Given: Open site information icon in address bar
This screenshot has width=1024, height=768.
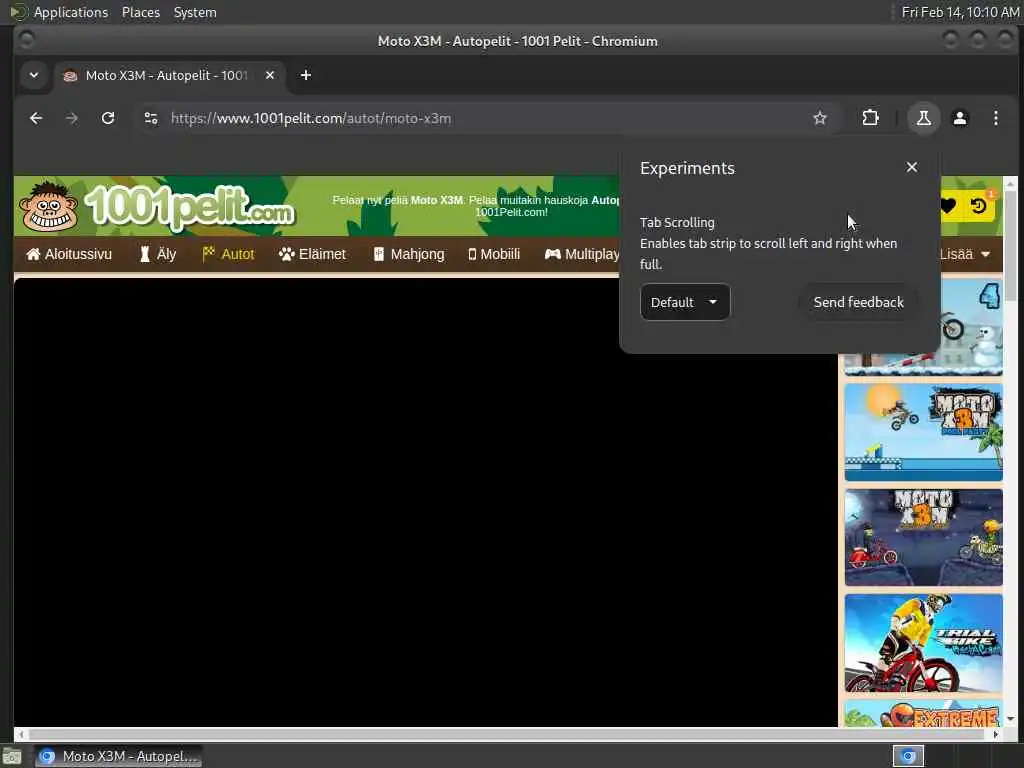Looking at the screenshot, I should [x=151, y=118].
